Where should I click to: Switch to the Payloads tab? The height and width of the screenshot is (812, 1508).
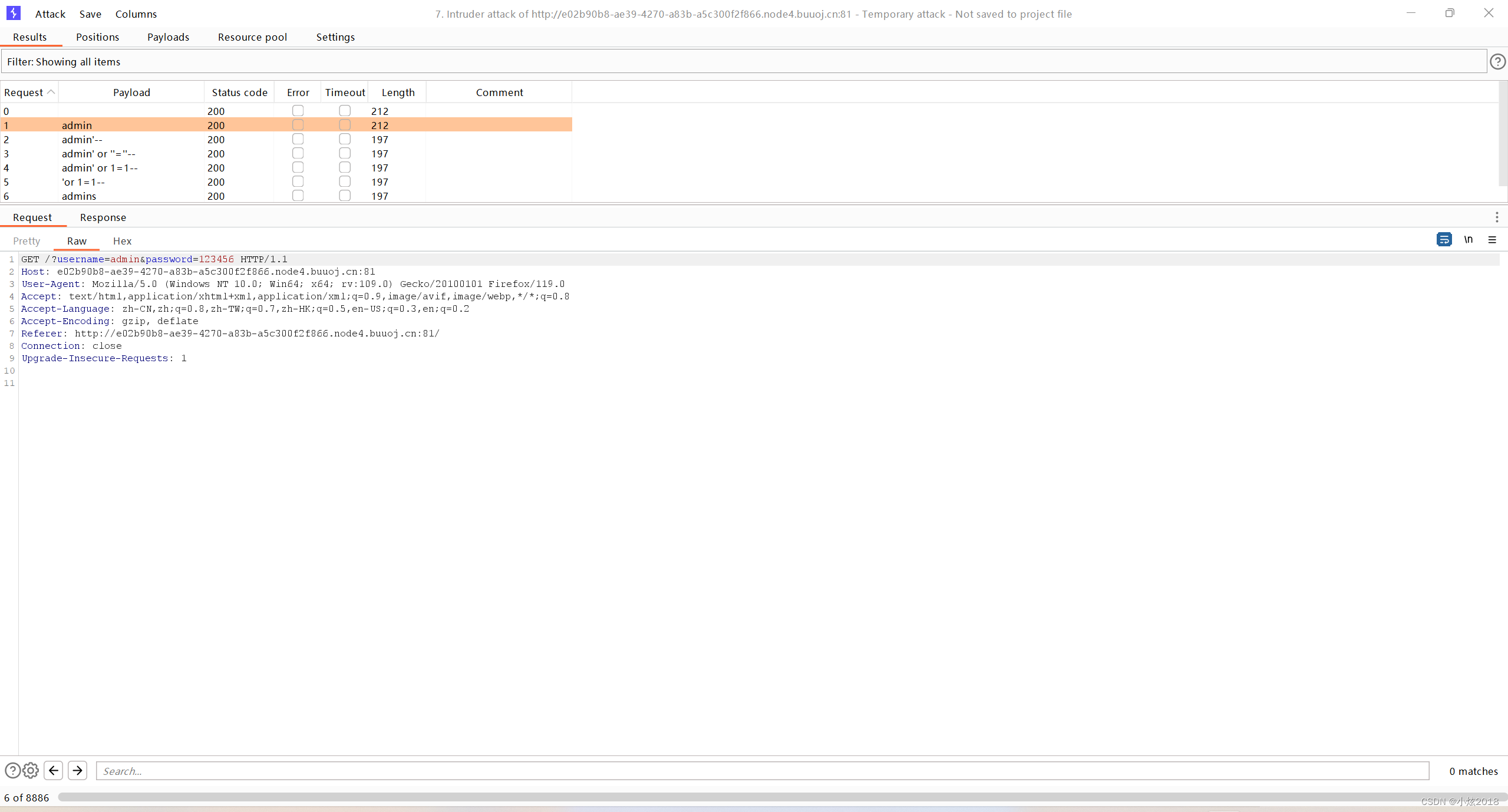[168, 37]
